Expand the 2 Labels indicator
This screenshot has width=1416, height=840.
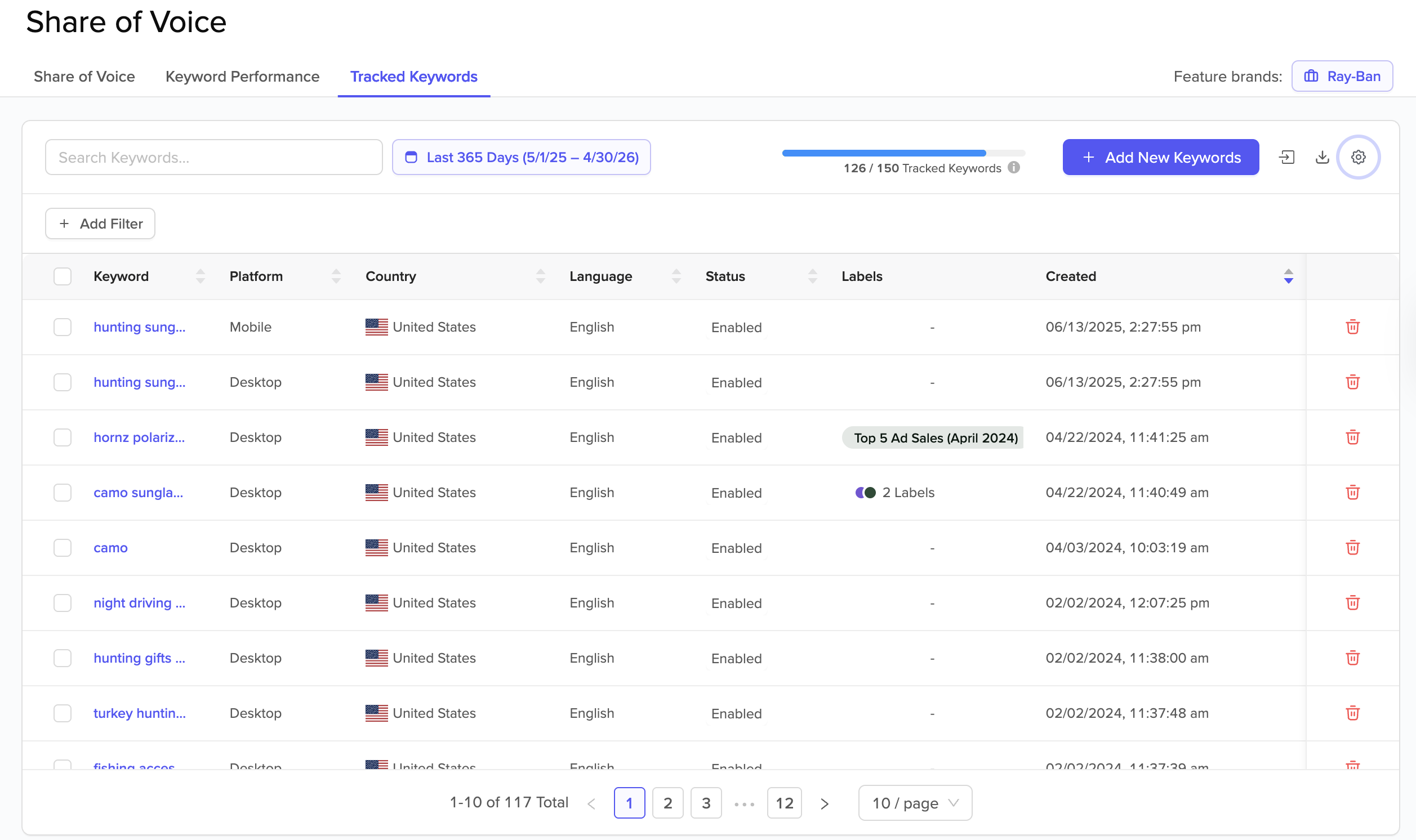point(894,493)
